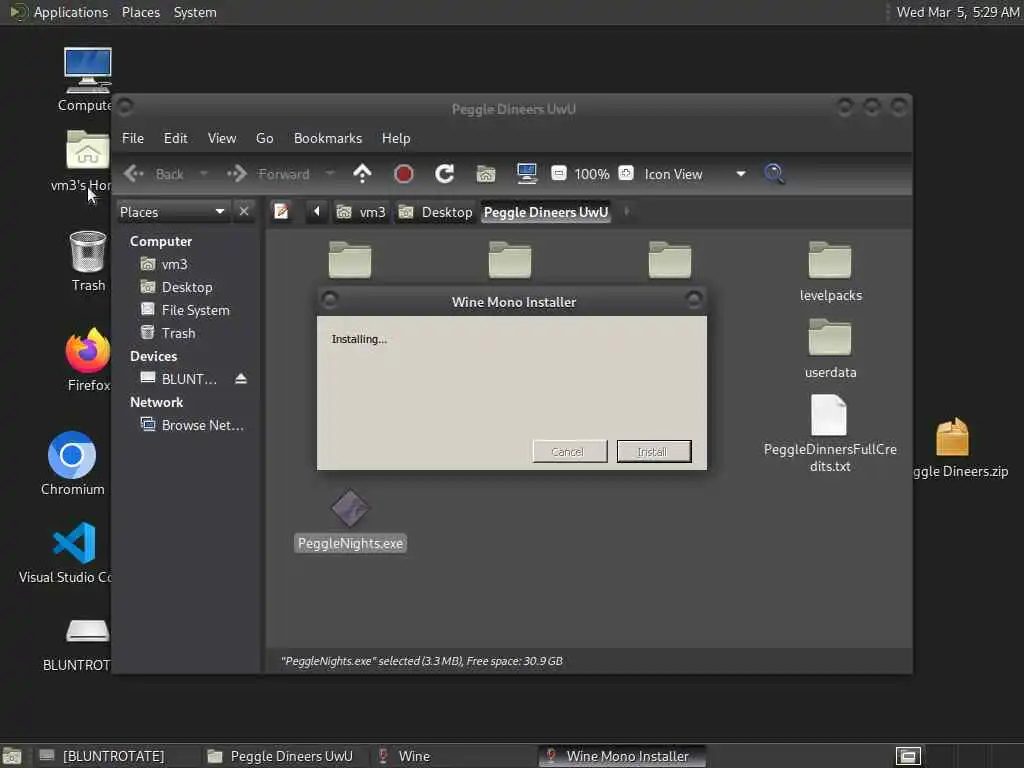This screenshot has width=1024, height=768.
Task: Click the 100% zoom level
Action: 592,174
